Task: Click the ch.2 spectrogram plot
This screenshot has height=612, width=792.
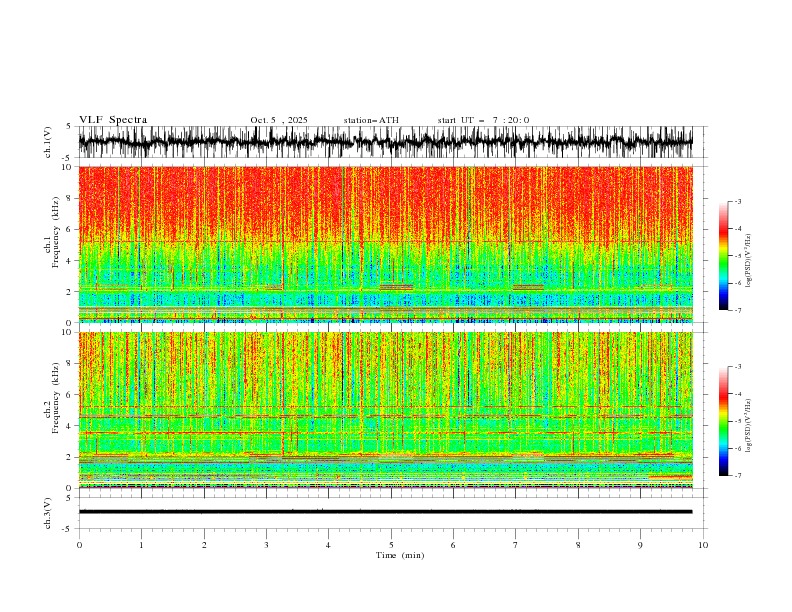Action: point(385,410)
